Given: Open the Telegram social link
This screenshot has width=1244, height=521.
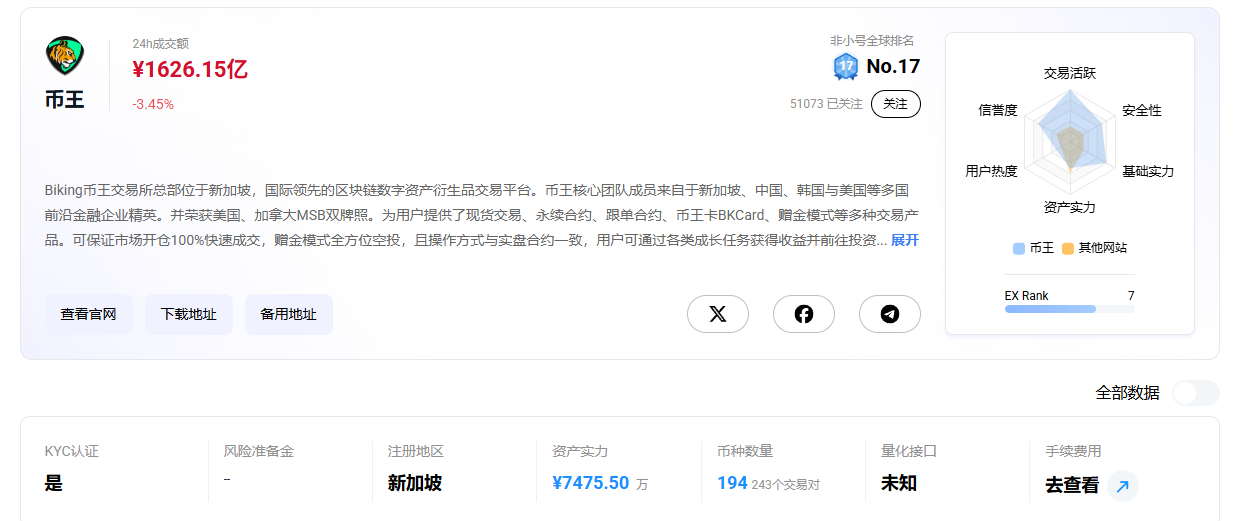Looking at the screenshot, I should (x=890, y=314).
